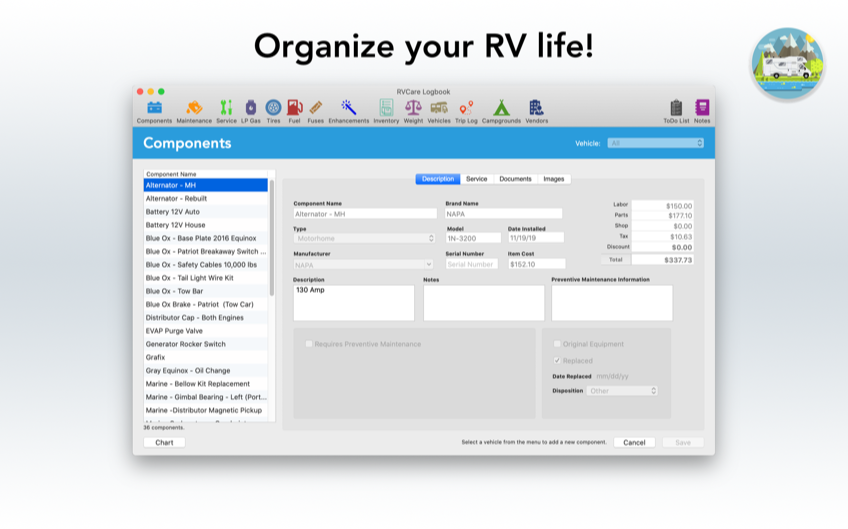Viewport: 848px width, 529px height.
Task: Open the Vehicle selector dropdown
Action: point(656,143)
